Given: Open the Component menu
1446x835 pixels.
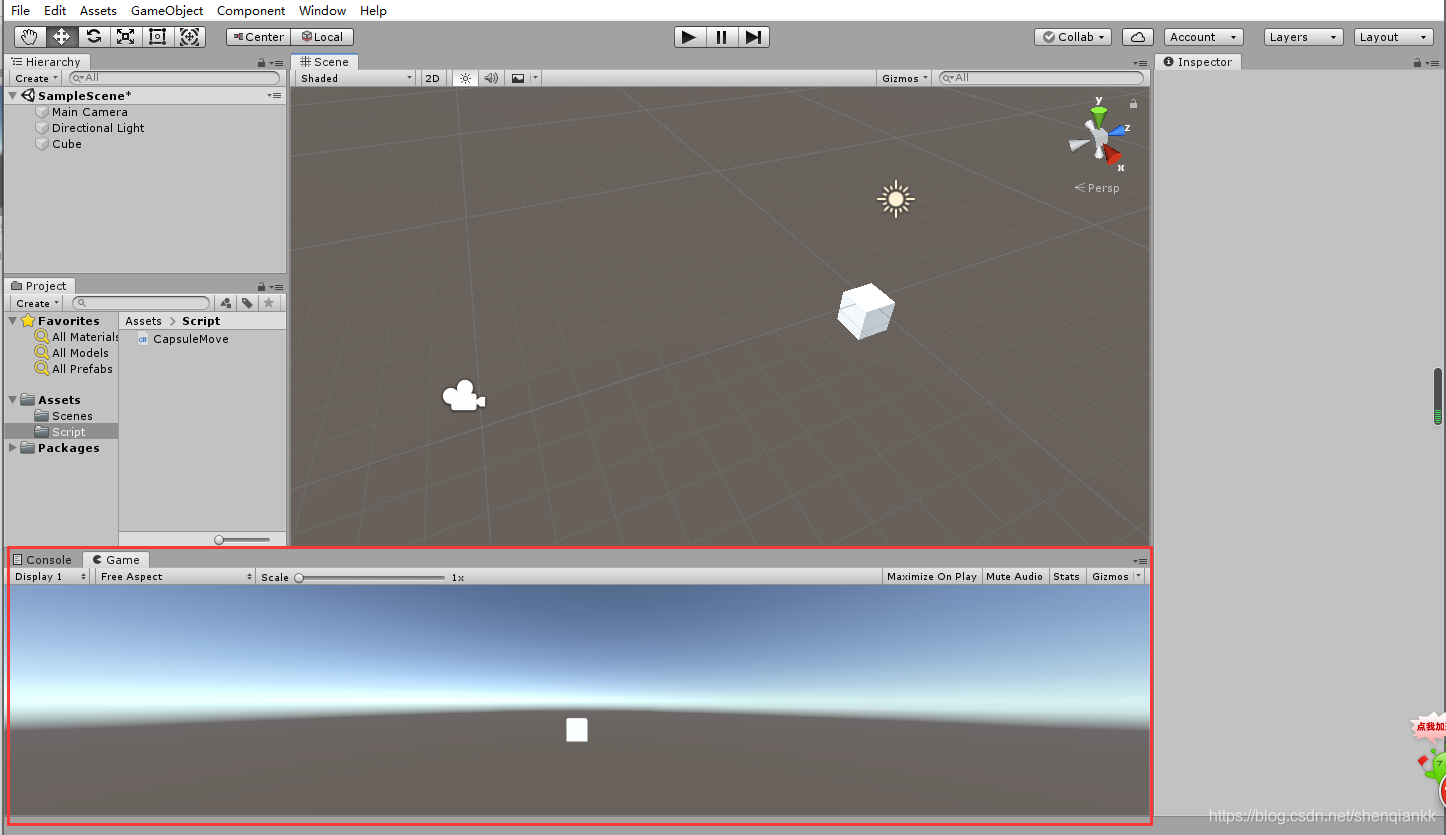Looking at the screenshot, I should point(251,10).
